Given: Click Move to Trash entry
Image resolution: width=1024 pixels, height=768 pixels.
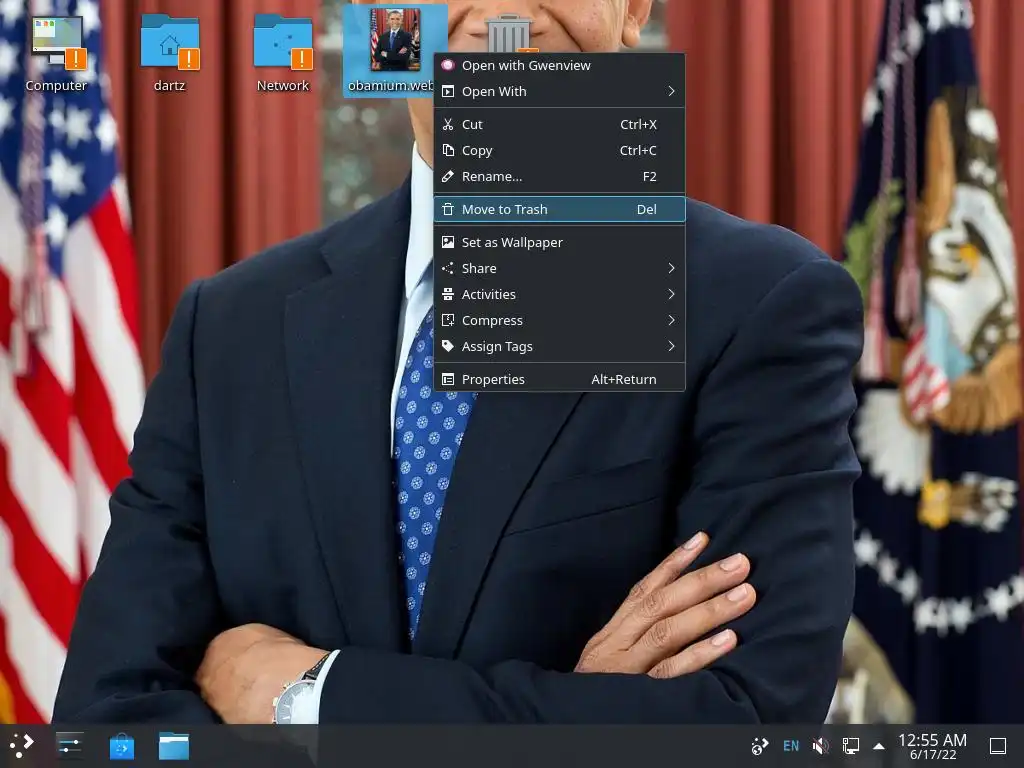Looking at the screenshot, I should (559, 209).
